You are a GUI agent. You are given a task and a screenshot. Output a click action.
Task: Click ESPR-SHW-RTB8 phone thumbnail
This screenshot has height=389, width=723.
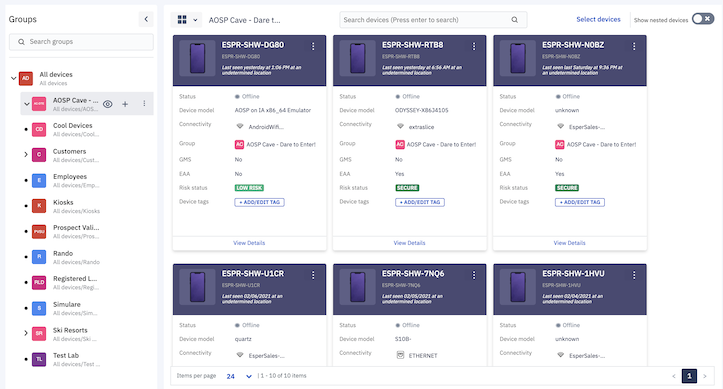[x=357, y=58]
